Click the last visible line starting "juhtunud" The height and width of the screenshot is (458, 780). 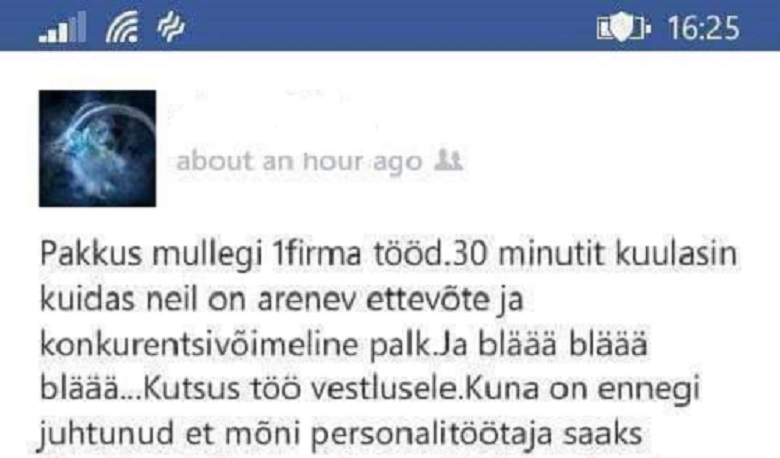pyautogui.click(x=341, y=435)
